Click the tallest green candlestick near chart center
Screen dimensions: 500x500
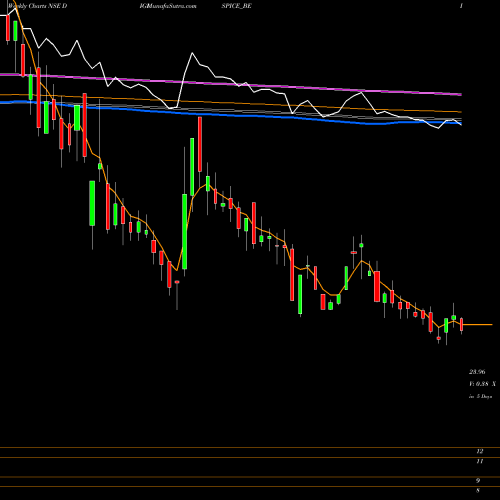tap(184, 232)
